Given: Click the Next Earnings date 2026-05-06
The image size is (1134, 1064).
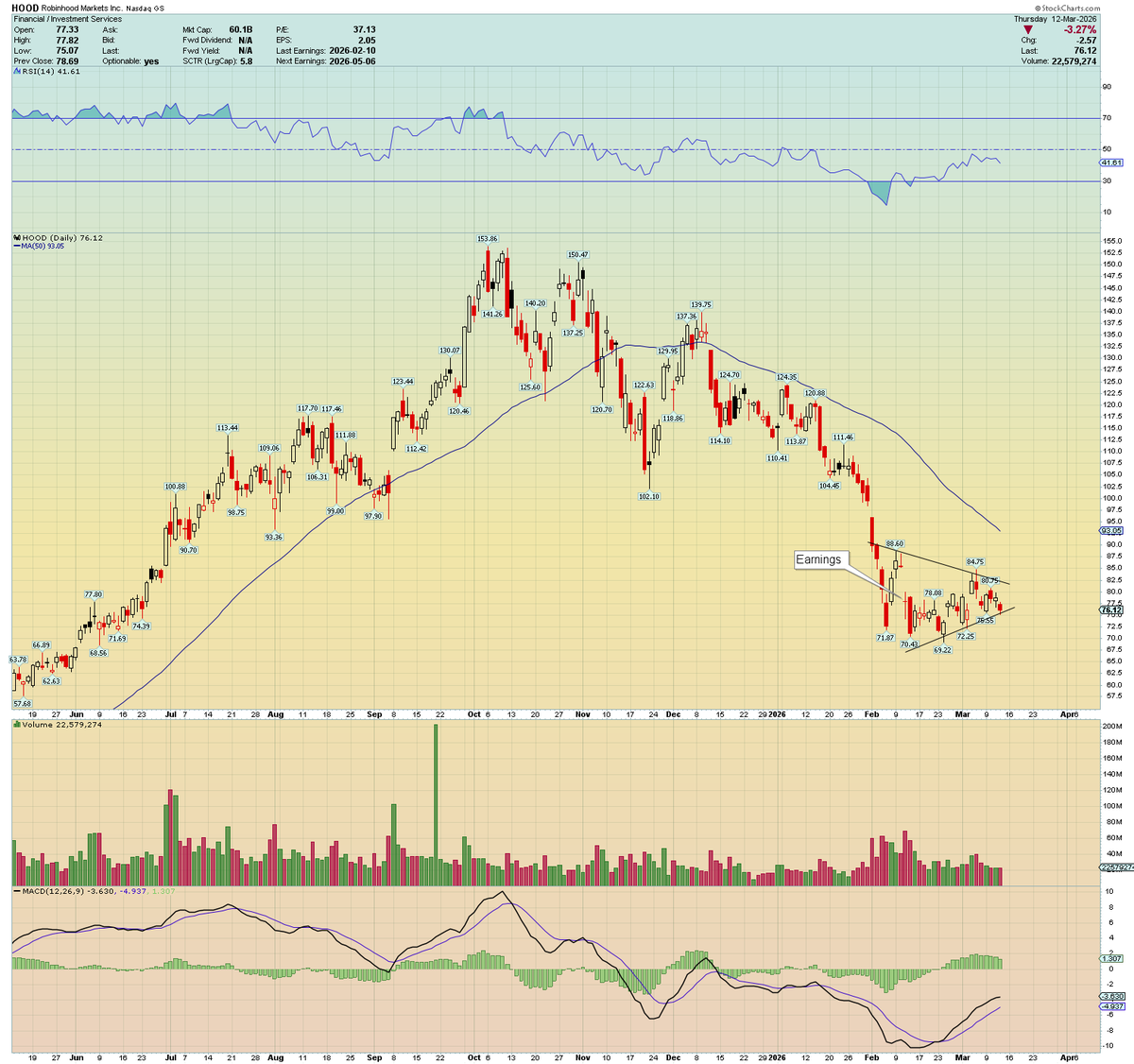Looking at the screenshot, I should tap(352, 60).
